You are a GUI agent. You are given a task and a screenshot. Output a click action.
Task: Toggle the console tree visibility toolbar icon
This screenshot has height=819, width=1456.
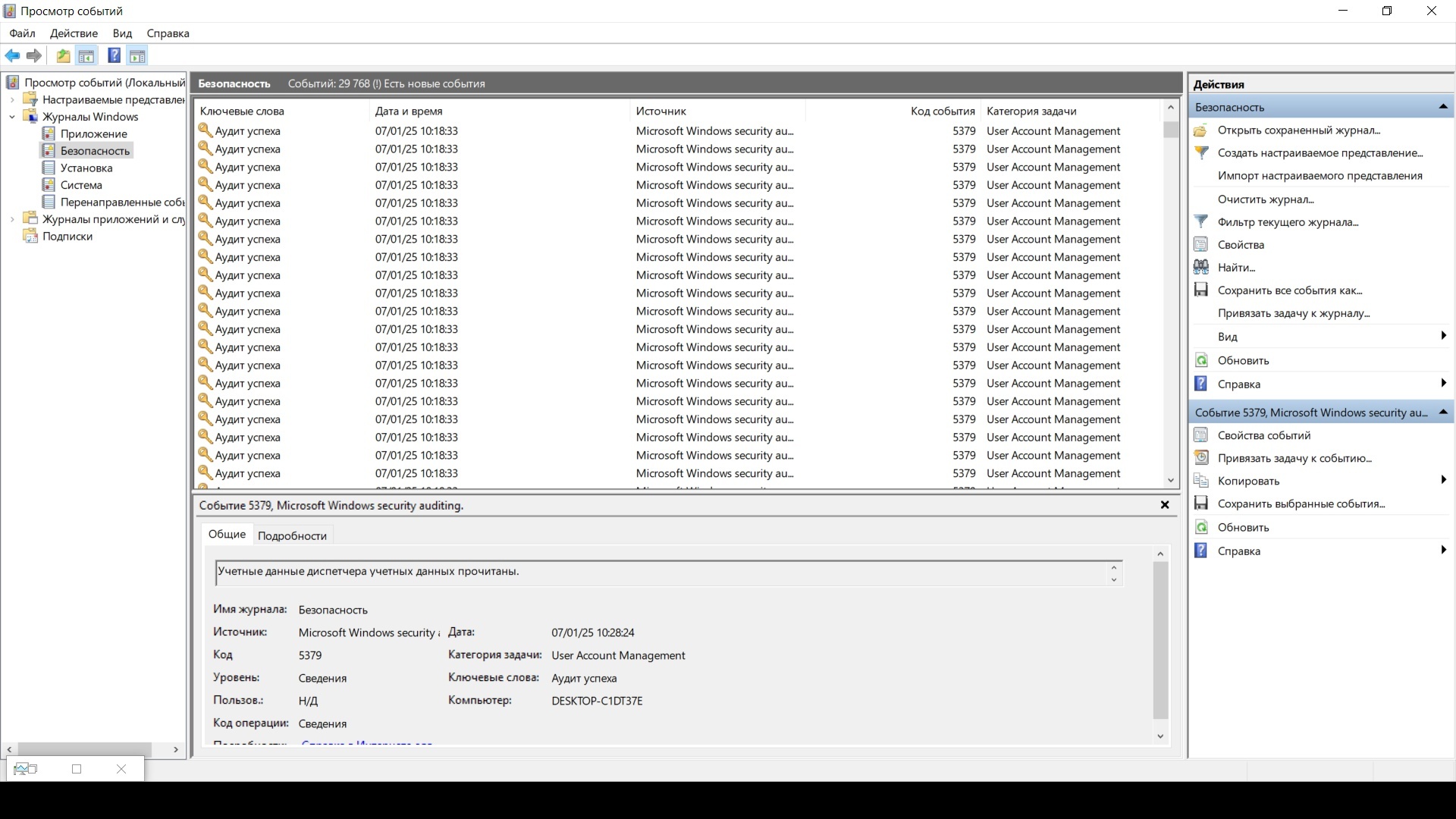[x=86, y=55]
